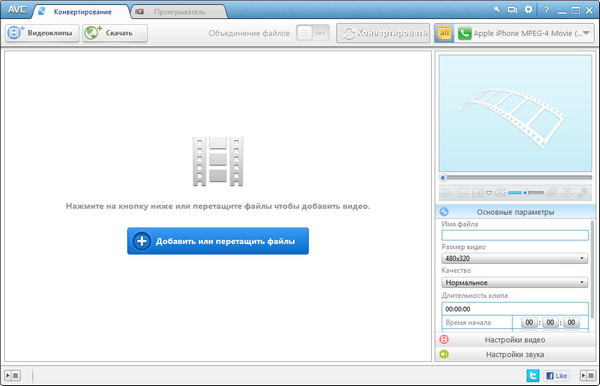
Task: Click the scissors clip icon under preview
Action: tap(567, 193)
